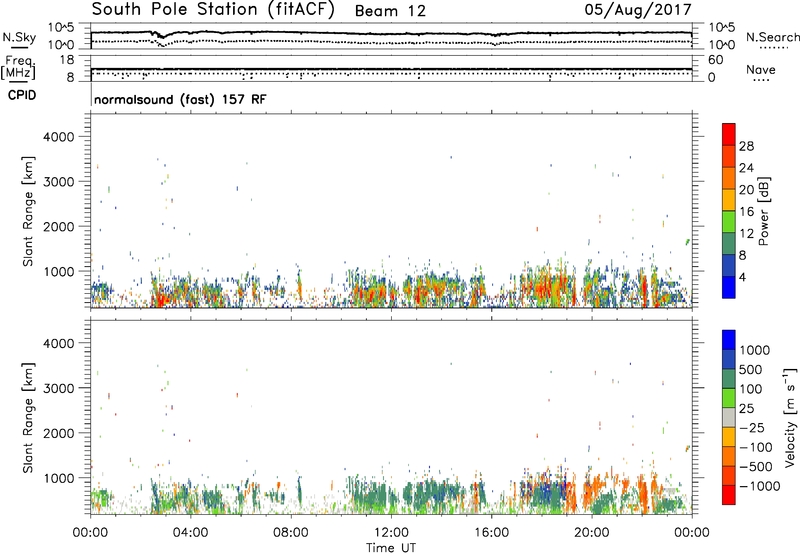
Task: Click the '1000' tick on the Velocity colorbar
Action: pyautogui.click(x=755, y=350)
